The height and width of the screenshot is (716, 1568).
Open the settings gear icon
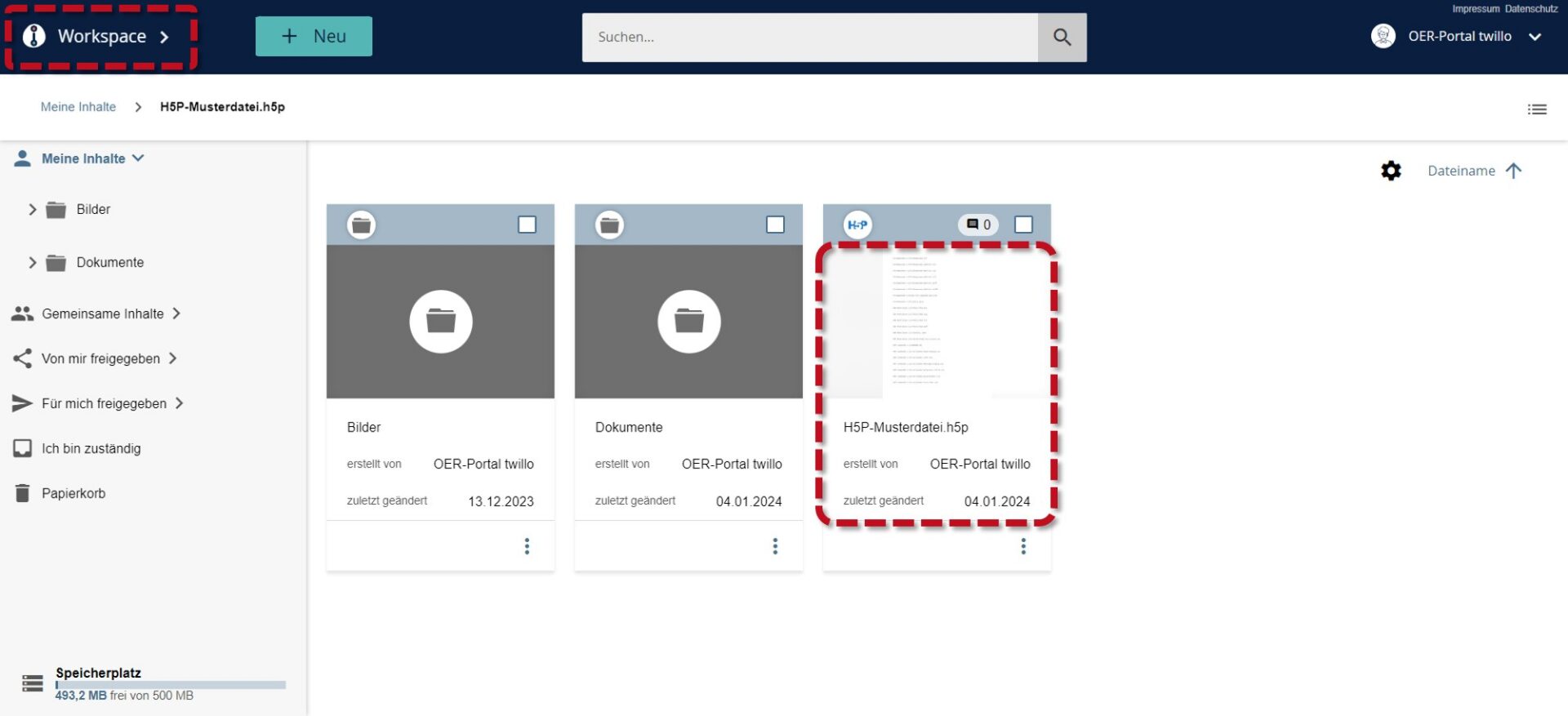pyautogui.click(x=1391, y=171)
